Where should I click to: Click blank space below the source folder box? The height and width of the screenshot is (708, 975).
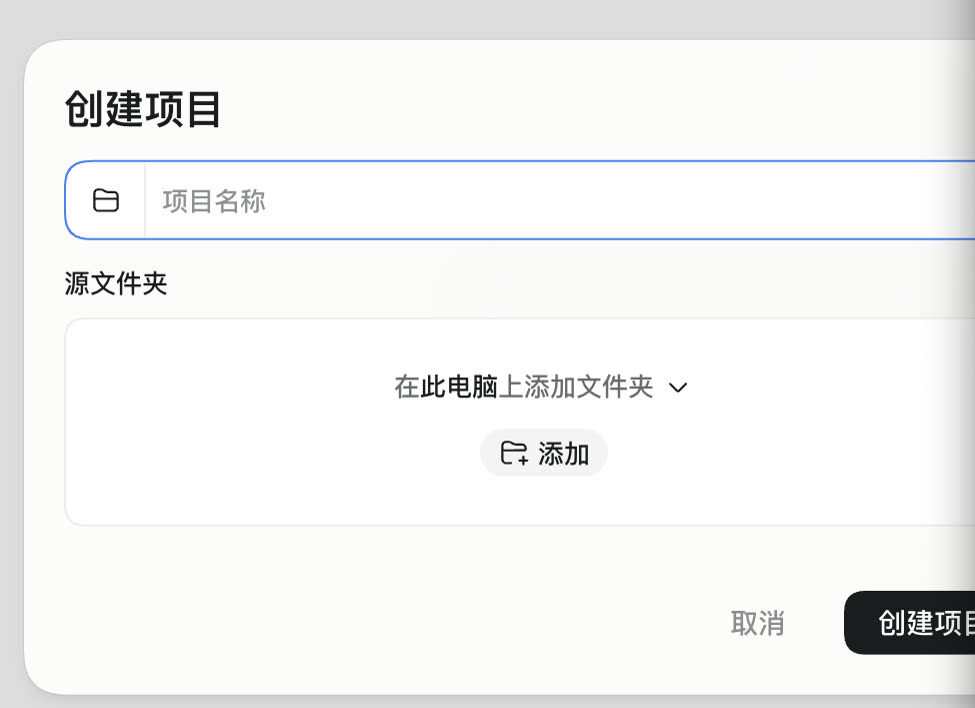tap(373, 559)
